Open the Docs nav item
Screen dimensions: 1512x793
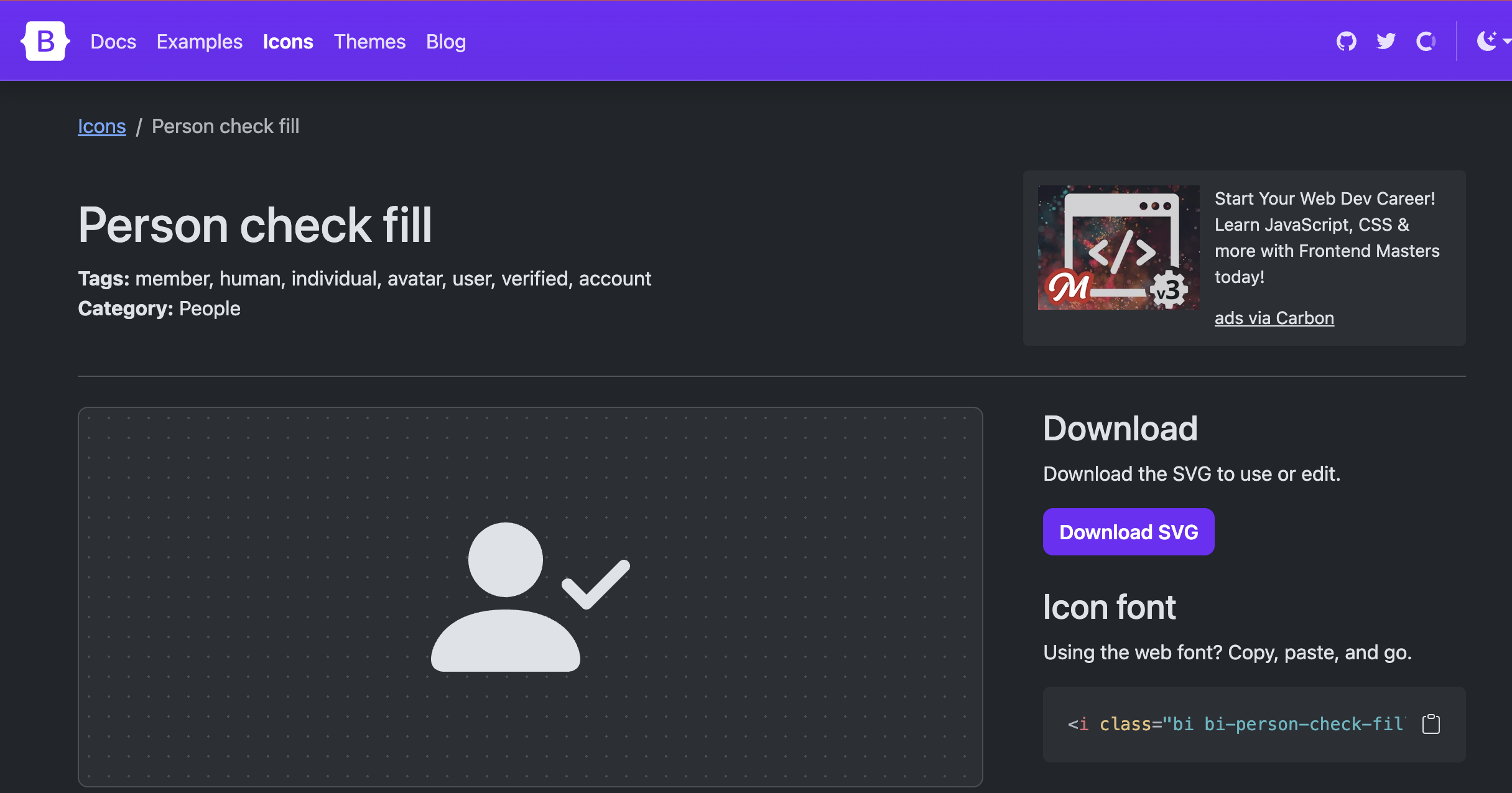click(113, 42)
